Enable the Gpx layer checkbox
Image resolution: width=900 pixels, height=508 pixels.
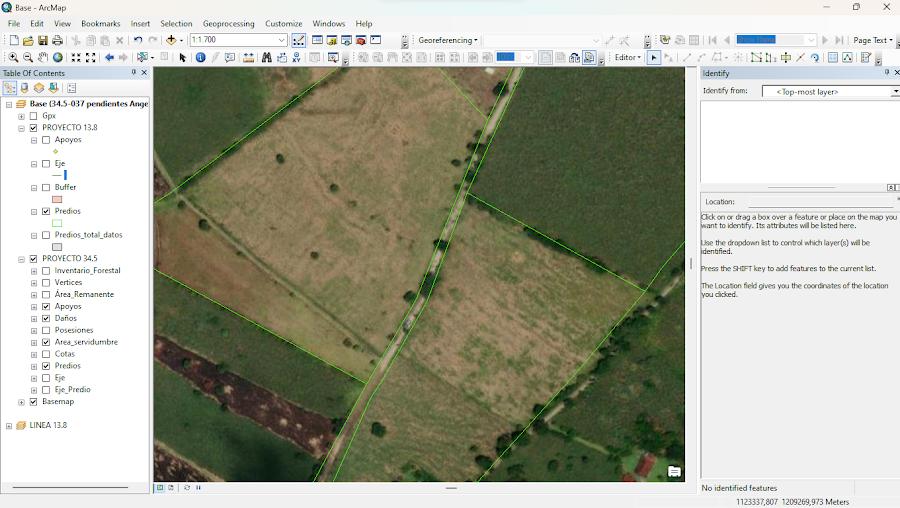coord(33,116)
